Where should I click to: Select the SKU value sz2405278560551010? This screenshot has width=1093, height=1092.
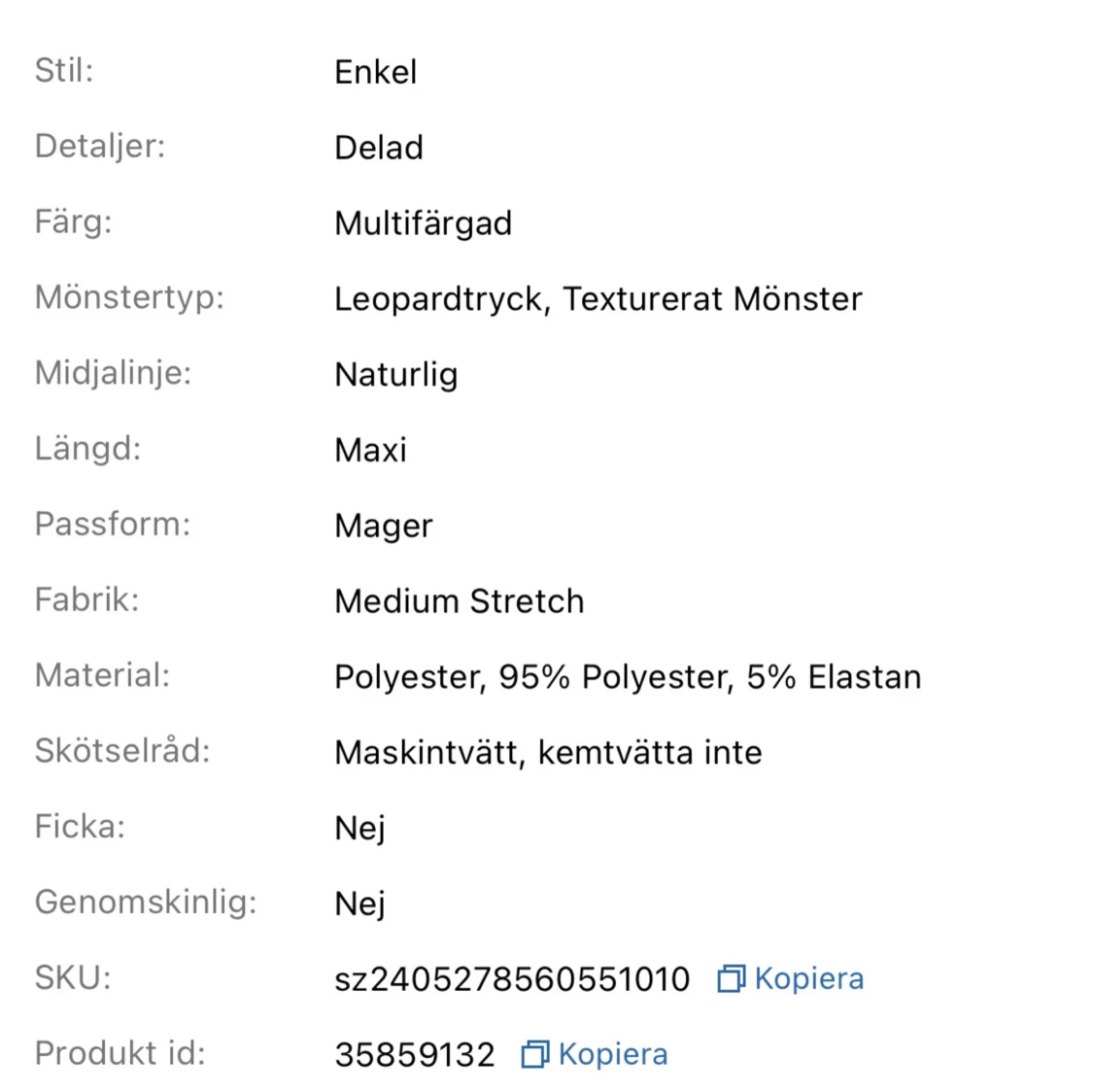coord(512,979)
